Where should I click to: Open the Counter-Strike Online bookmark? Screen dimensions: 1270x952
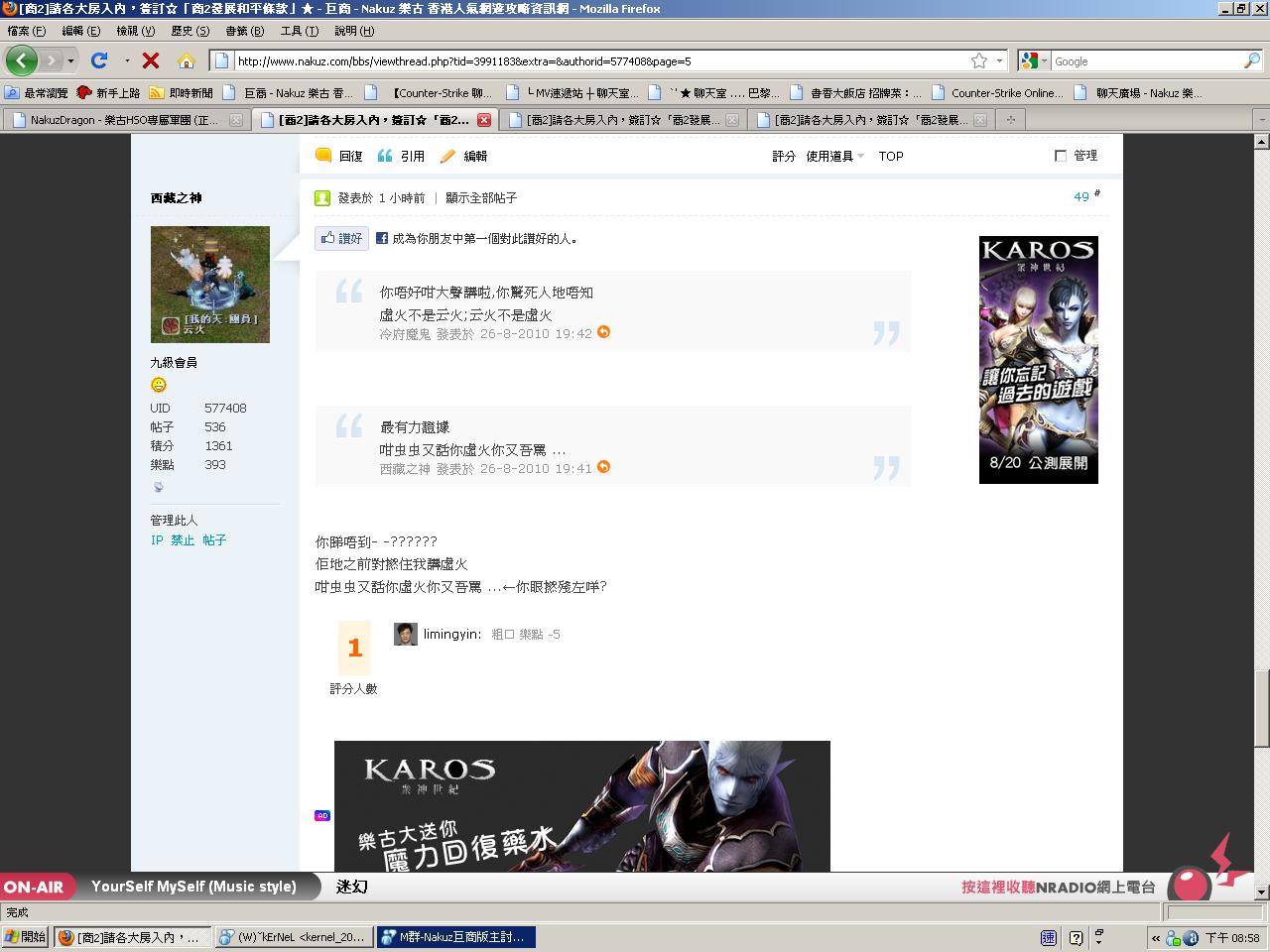(998, 93)
